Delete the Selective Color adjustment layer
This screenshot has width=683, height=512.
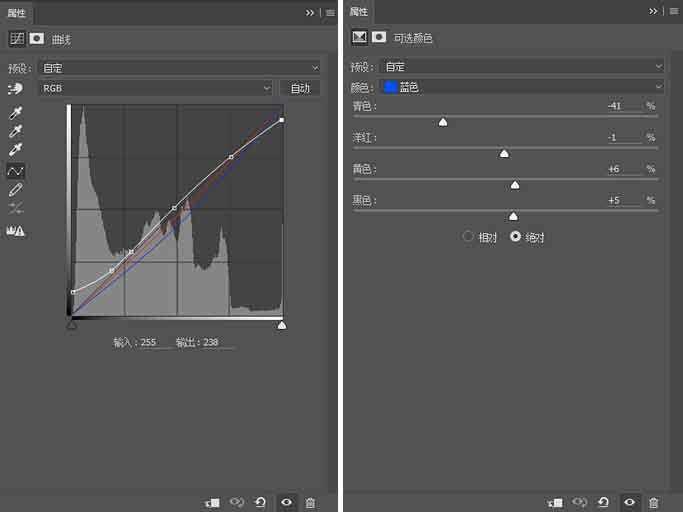(x=653, y=503)
